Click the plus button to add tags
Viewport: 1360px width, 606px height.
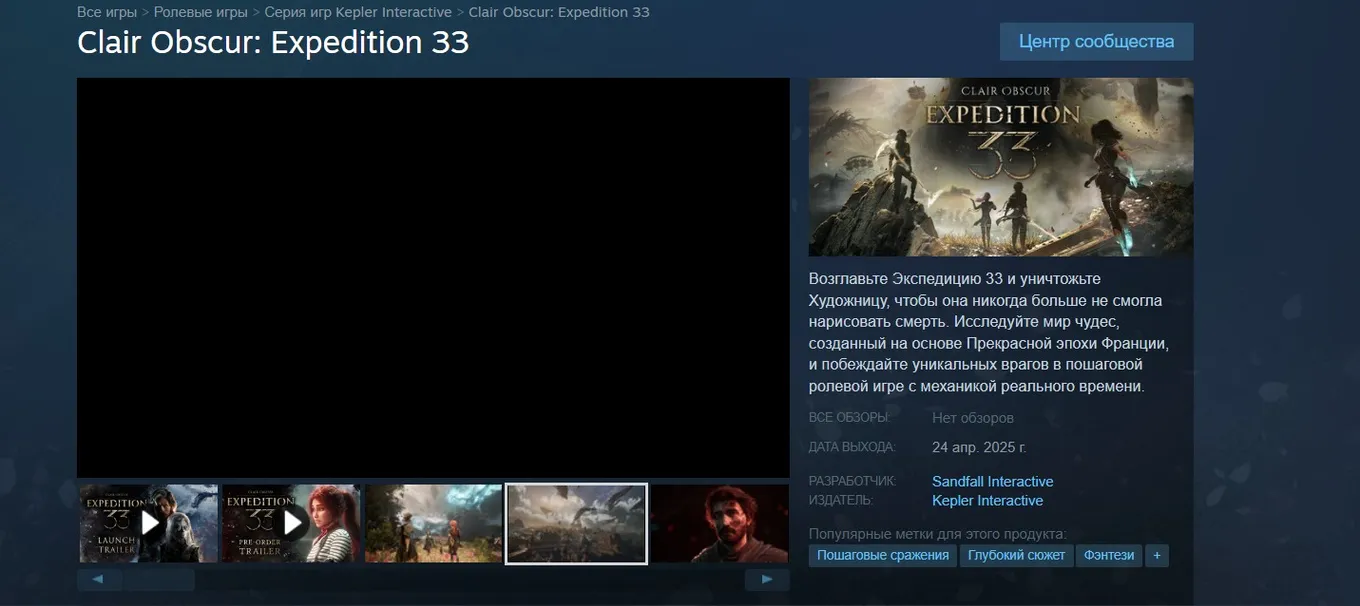coord(1157,555)
